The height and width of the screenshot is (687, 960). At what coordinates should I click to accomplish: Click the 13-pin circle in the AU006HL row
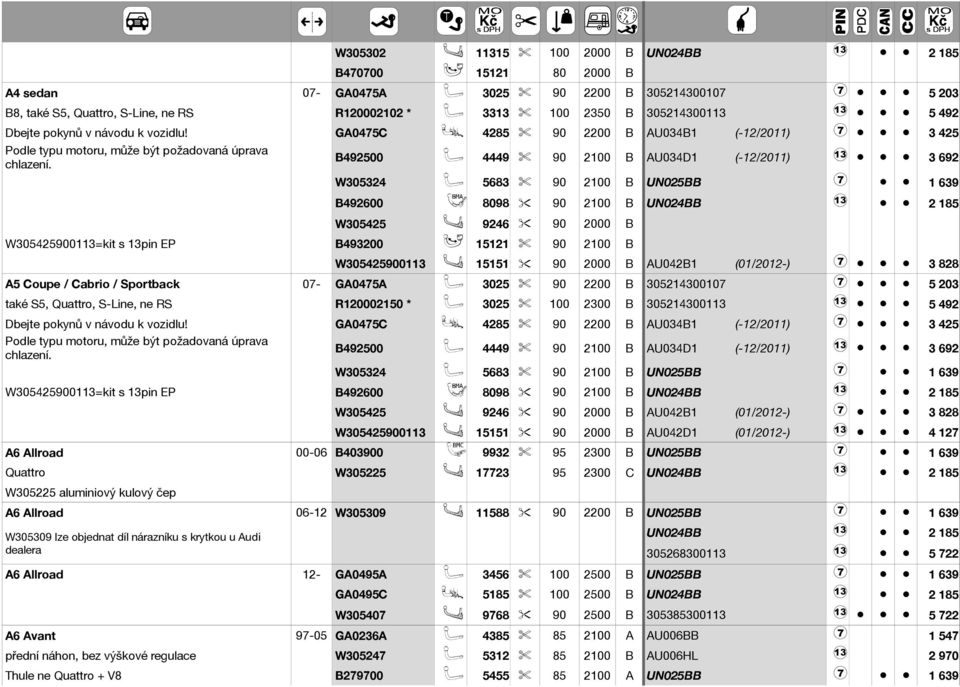[840, 653]
